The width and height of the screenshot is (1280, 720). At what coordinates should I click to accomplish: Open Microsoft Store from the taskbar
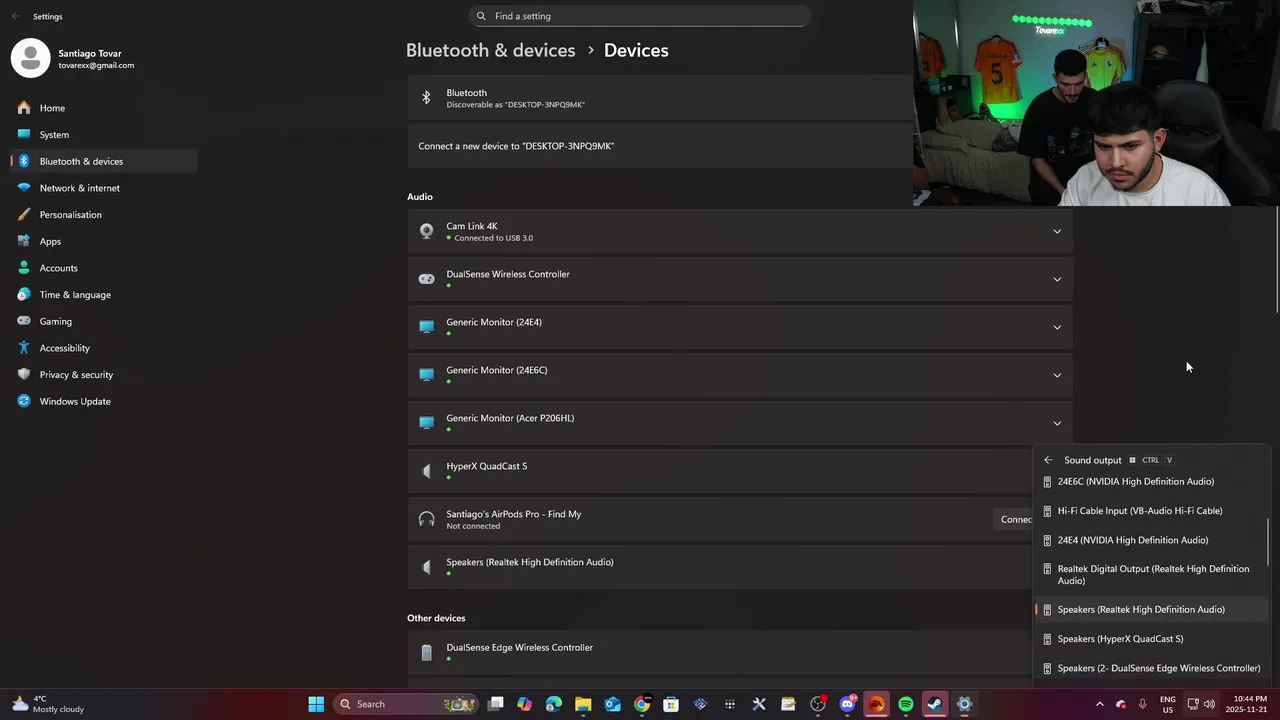pyautogui.click(x=671, y=704)
